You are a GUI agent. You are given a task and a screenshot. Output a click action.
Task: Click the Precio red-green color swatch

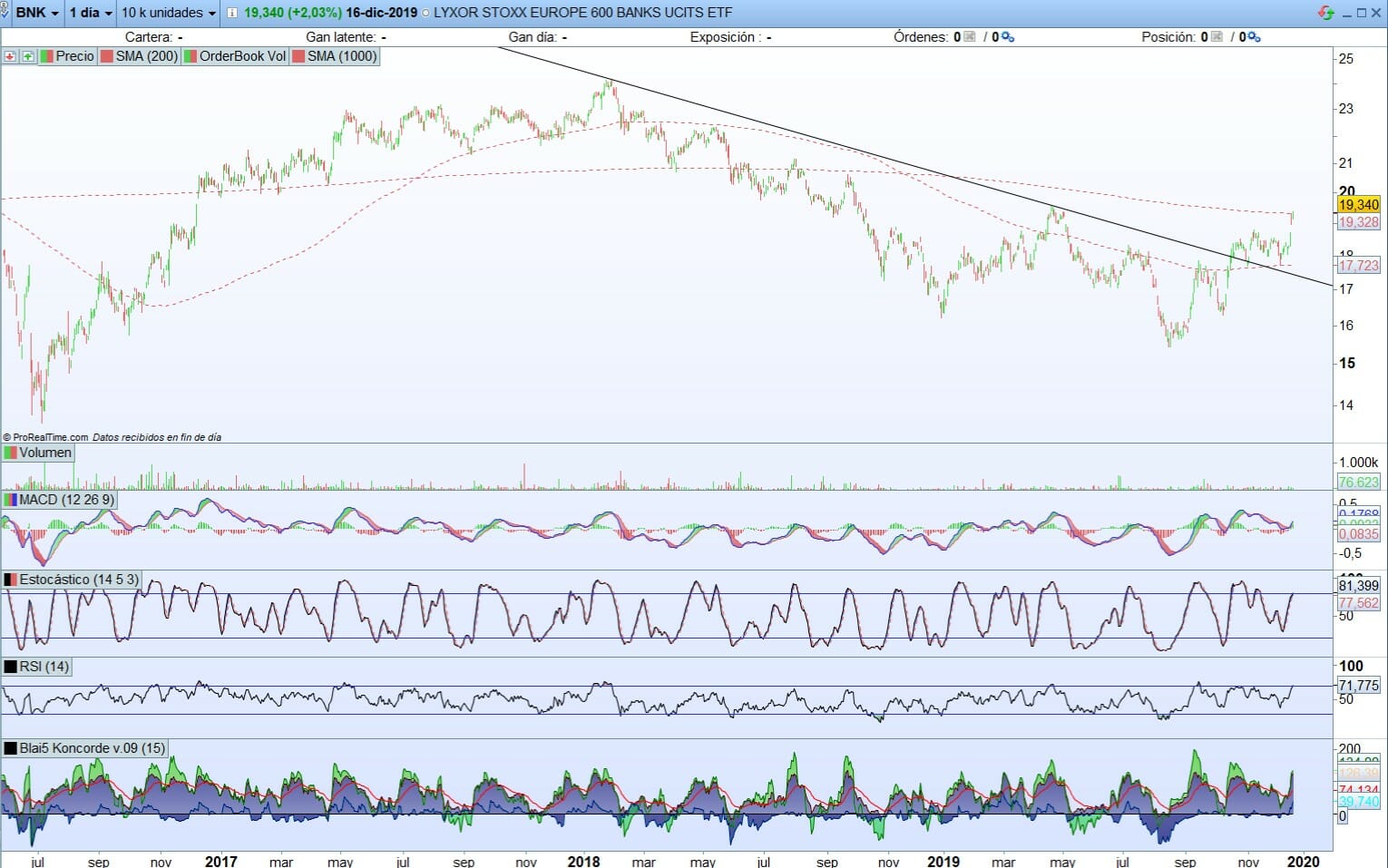coord(46,56)
